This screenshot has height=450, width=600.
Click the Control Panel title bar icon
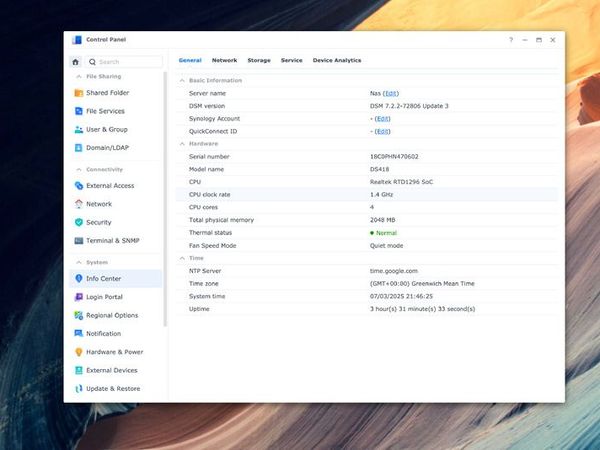[77, 40]
